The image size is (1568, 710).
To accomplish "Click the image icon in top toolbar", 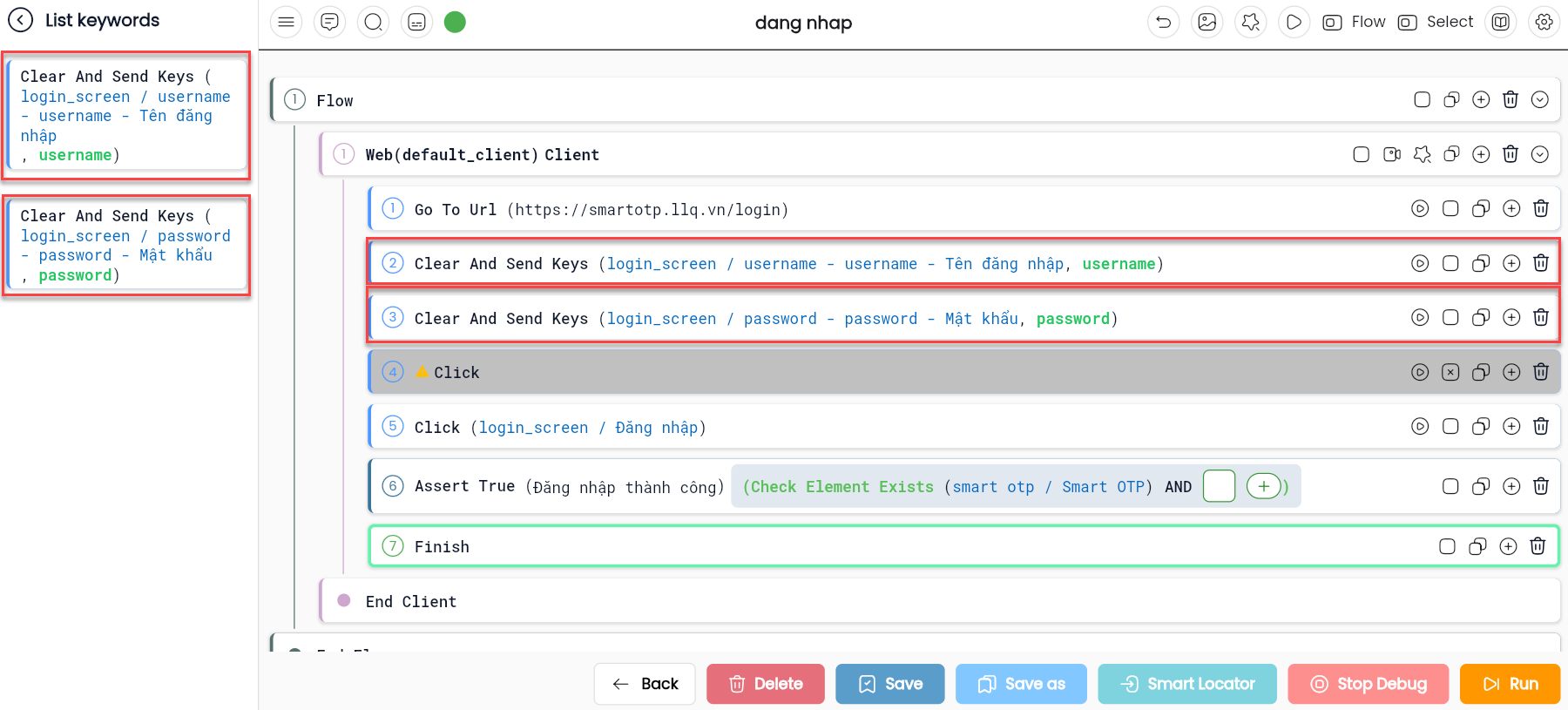I will (1207, 22).
